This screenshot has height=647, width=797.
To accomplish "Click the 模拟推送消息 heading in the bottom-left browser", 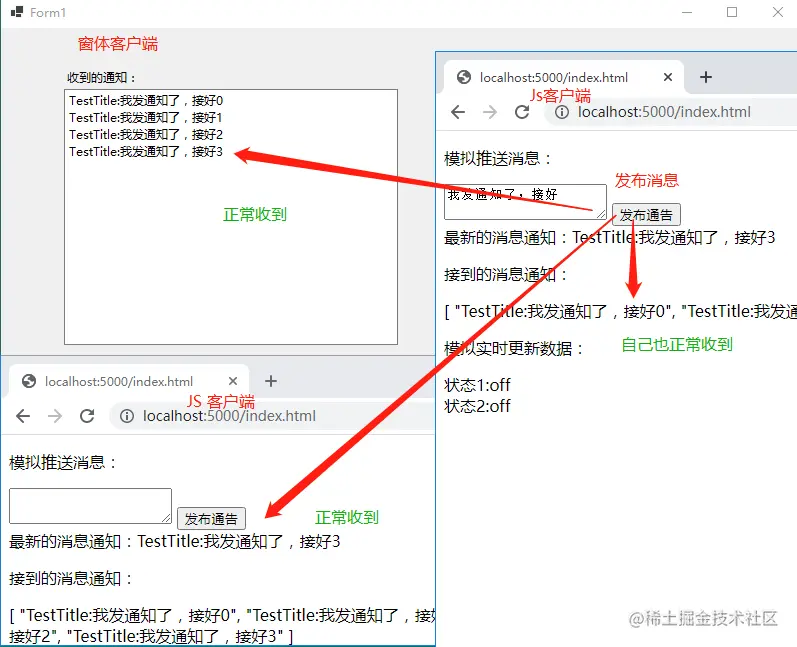I will point(63,463).
